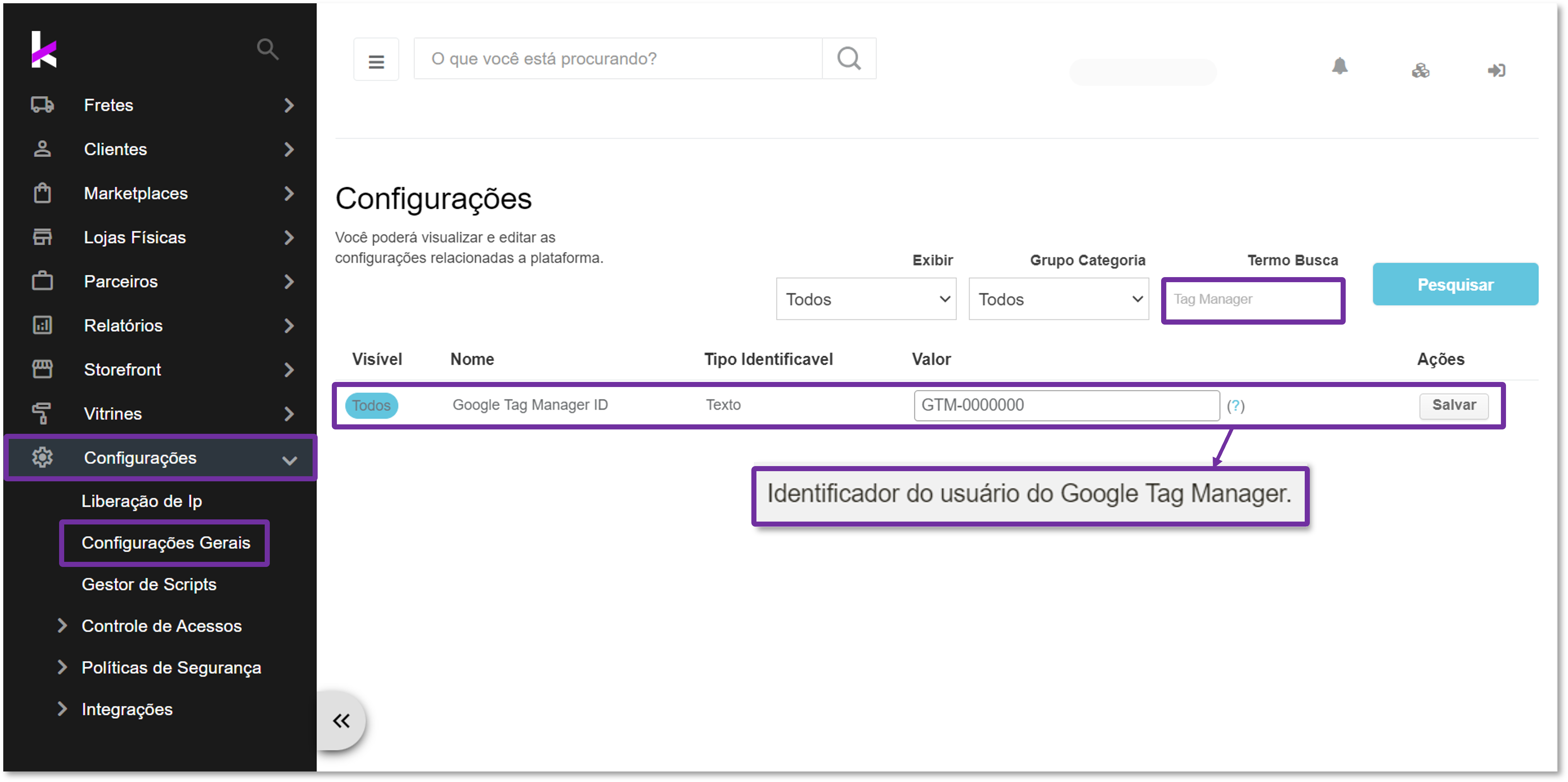Click the Lojas Físicas store icon
Viewport: 1568px width, 782px height.
(x=43, y=237)
